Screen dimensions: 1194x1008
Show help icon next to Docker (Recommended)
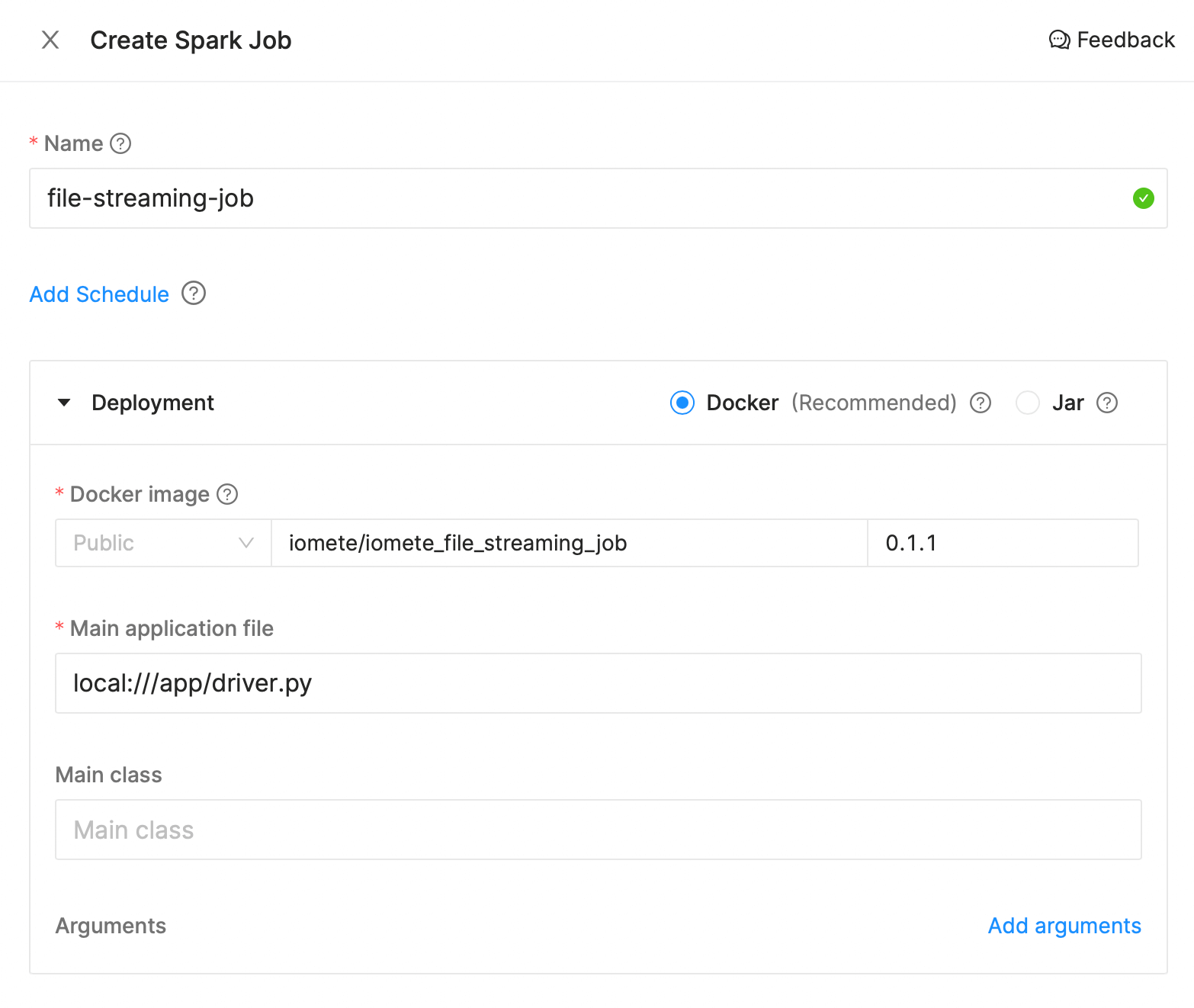[981, 403]
